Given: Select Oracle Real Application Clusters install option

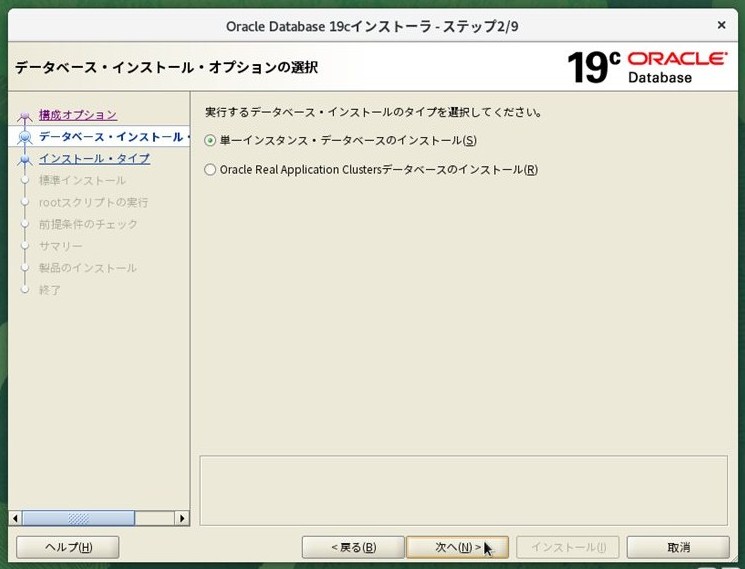Looking at the screenshot, I should point(210,170).
